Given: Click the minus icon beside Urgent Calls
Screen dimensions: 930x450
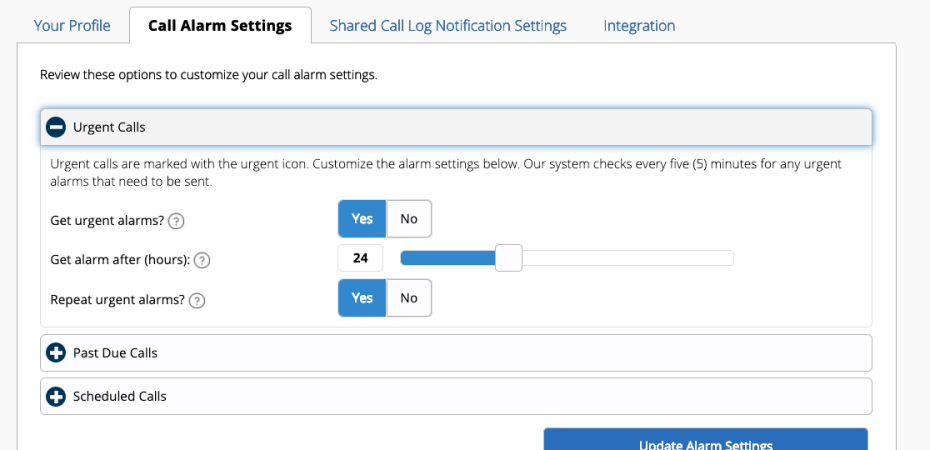Looking at the screenshot, I should click(56, 127).
